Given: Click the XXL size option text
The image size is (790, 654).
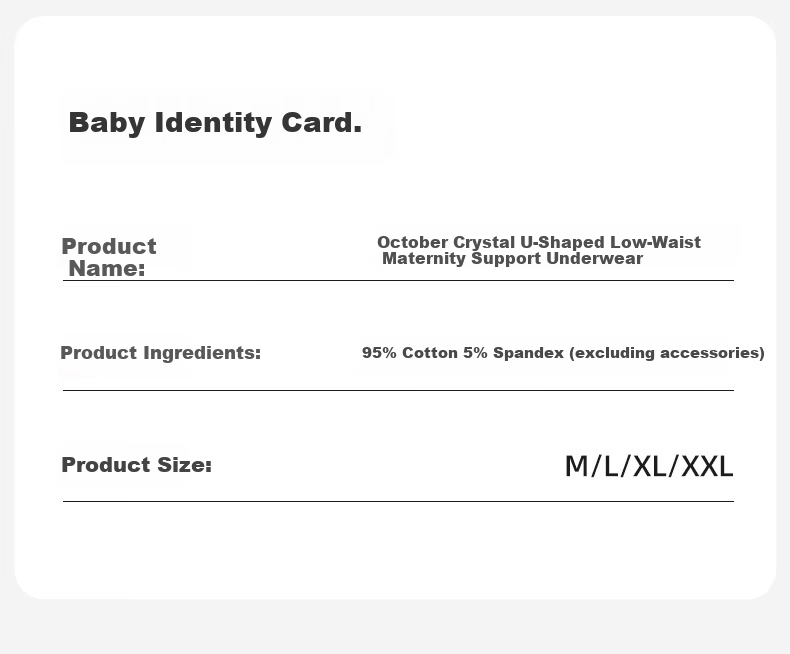Looking at the screenshot, I should point(706,467).
